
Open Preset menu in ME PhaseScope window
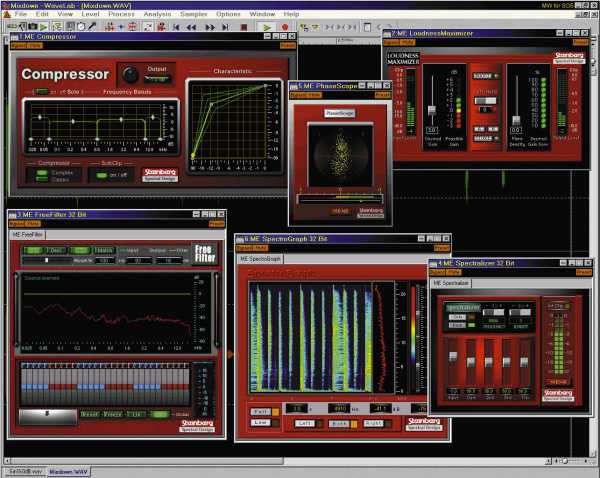pos(383,95)
